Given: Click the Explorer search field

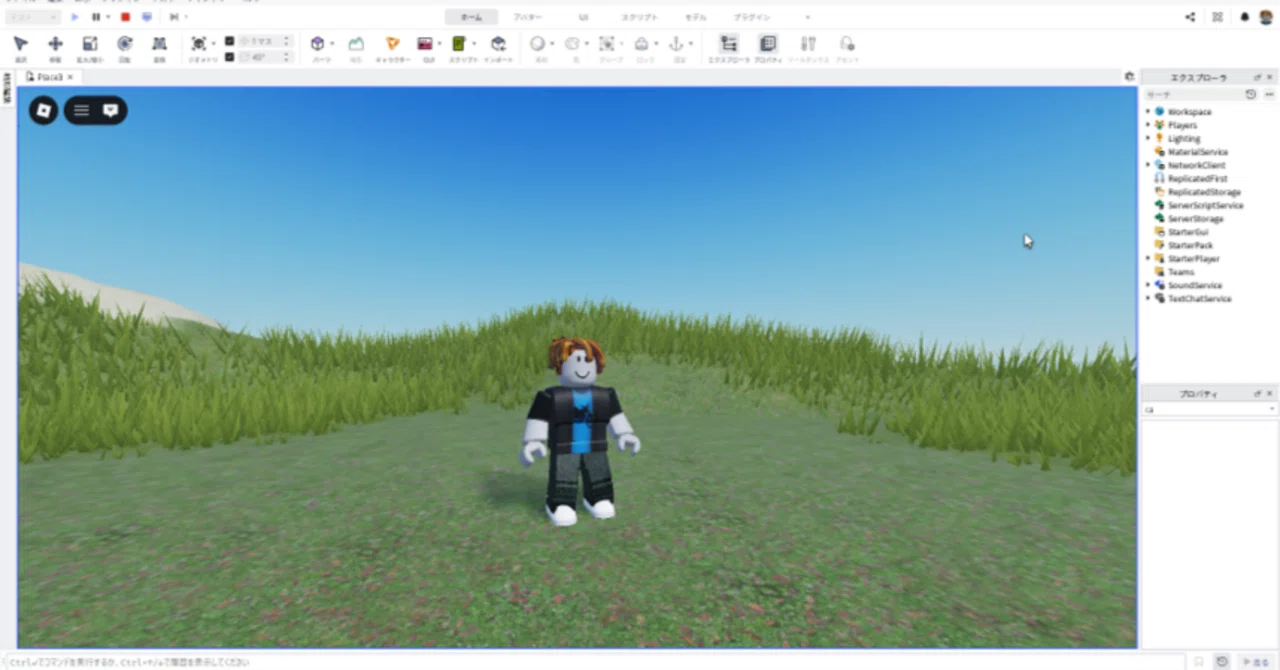Looking at the screenshot, I should 1193,94.
